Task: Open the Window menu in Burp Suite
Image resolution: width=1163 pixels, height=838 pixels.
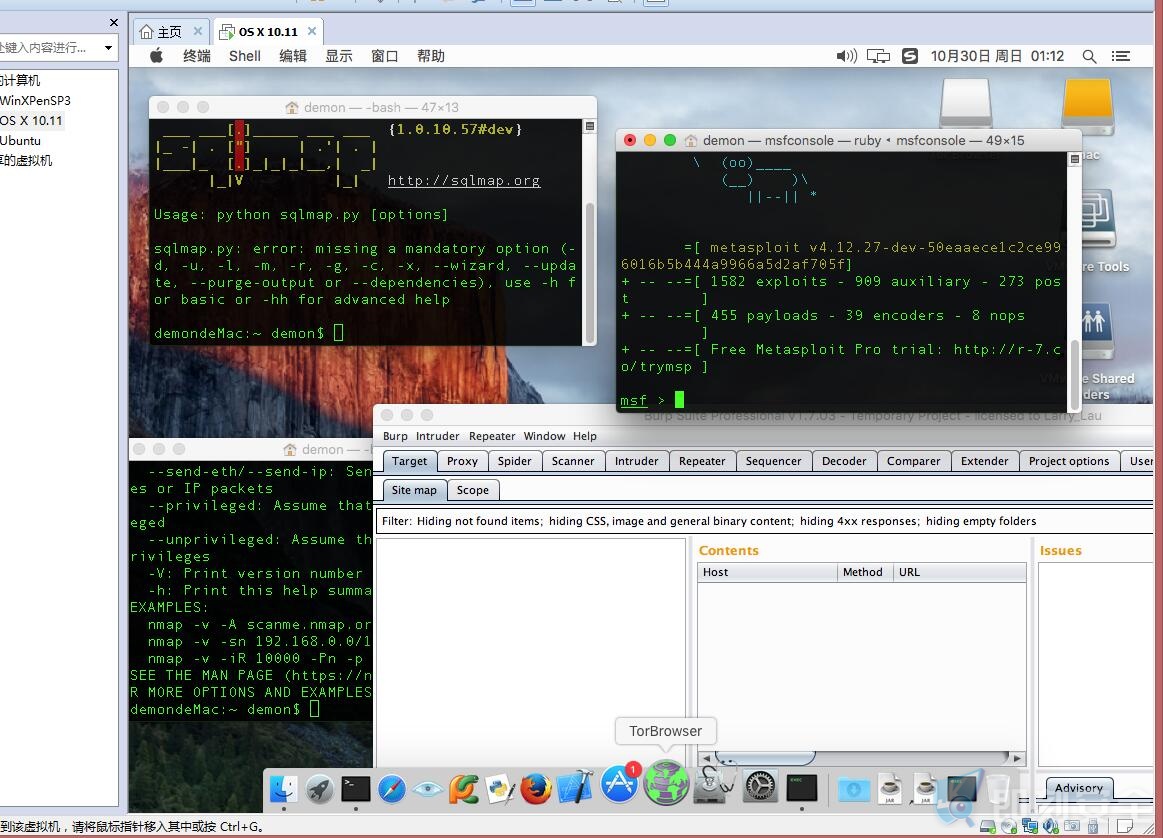Action: tap(544, 436)
